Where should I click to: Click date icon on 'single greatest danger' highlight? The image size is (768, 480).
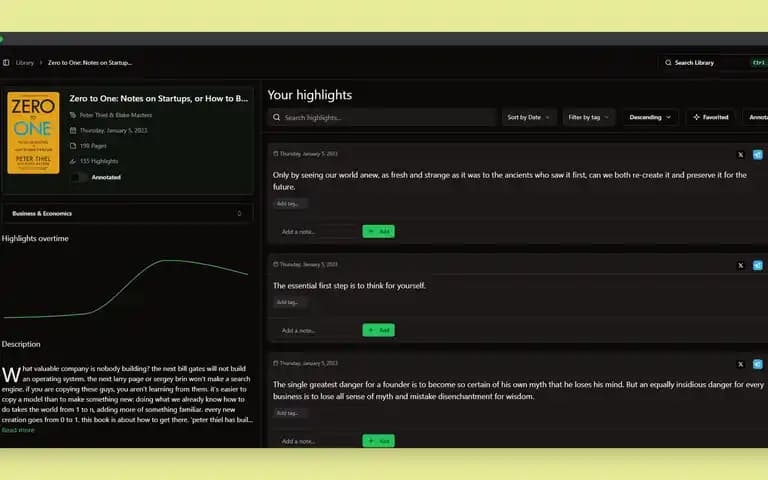(x=276, y=363)
